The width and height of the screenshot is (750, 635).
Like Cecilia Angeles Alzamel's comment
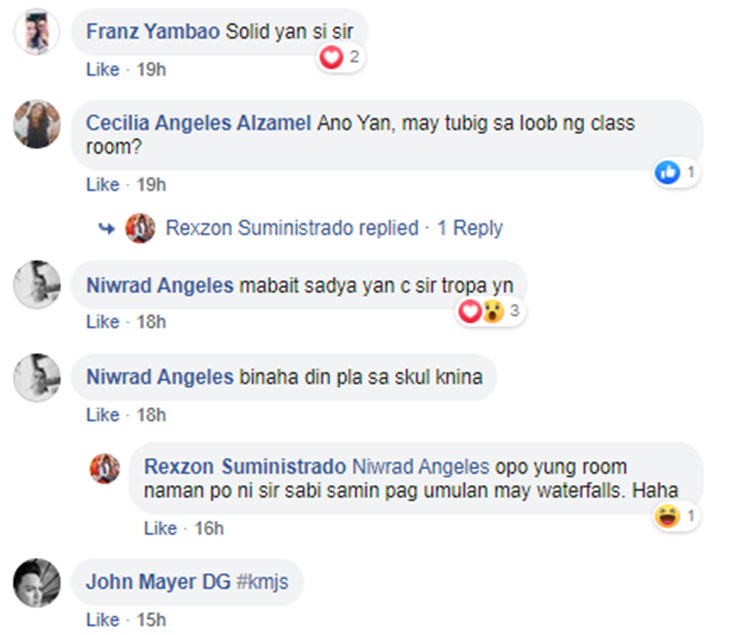(x=102, y=184)
